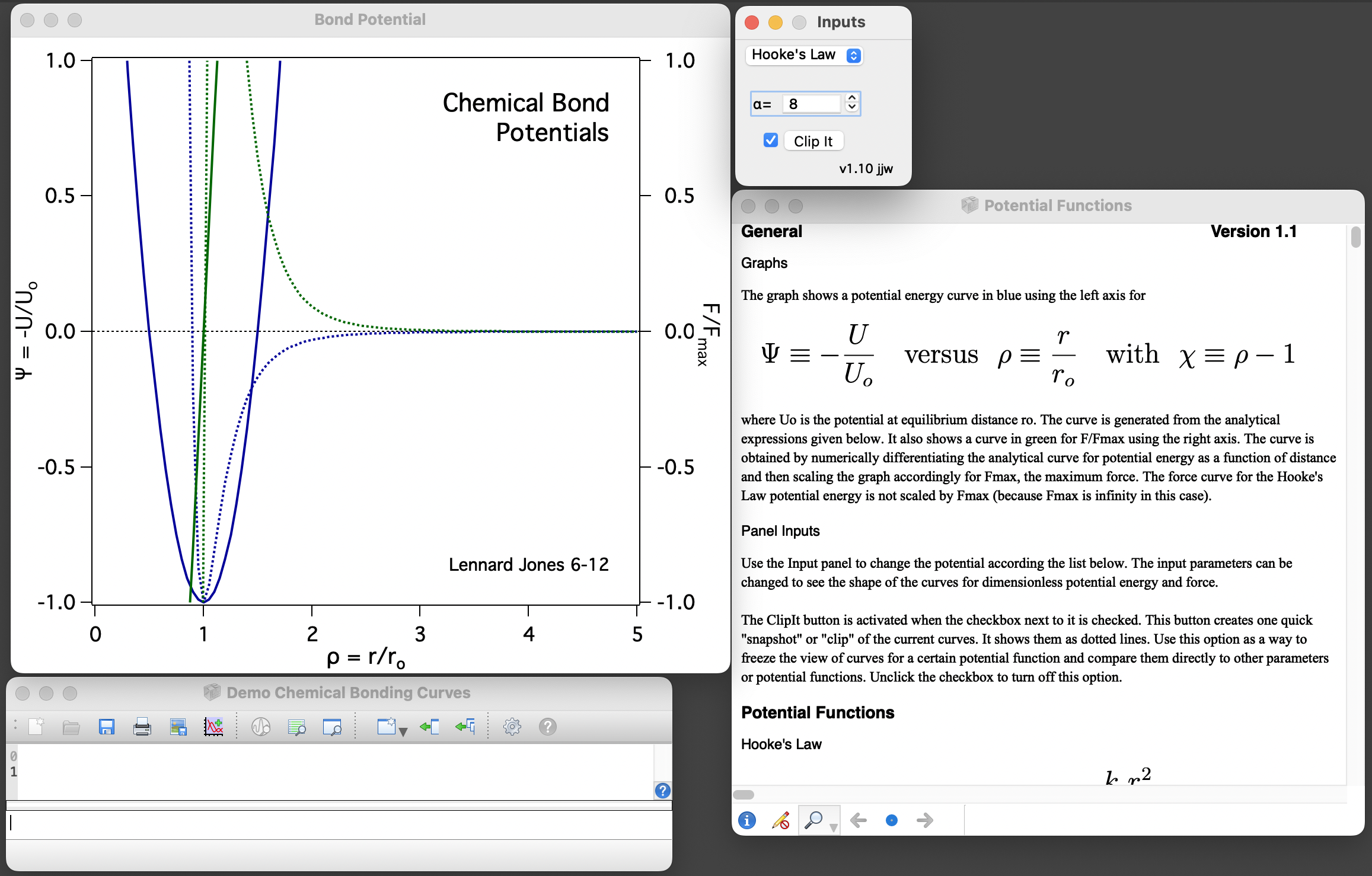
Task: Click the 'Hooke's Law' subsection heading in the notebook
Action: pyautogui.click(x=781, y=744)
